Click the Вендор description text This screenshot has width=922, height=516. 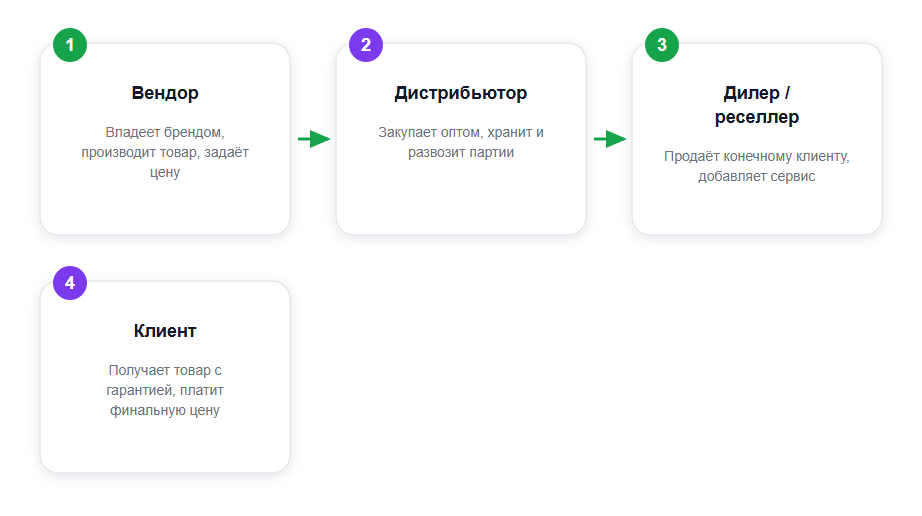tap(165, 152)
